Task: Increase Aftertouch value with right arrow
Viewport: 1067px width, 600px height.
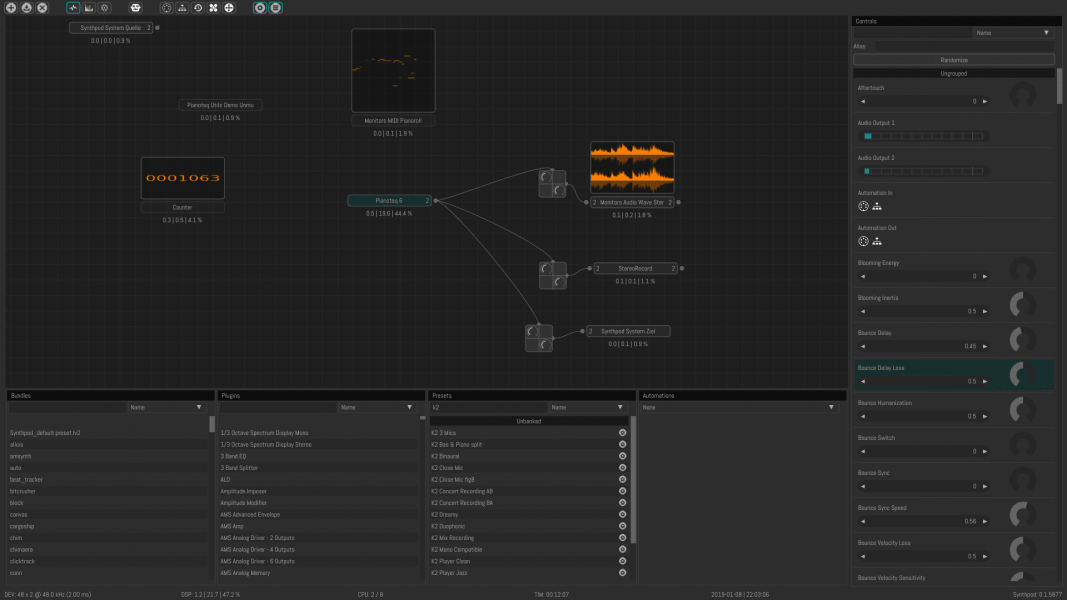Action: click(x=985, y=101)
